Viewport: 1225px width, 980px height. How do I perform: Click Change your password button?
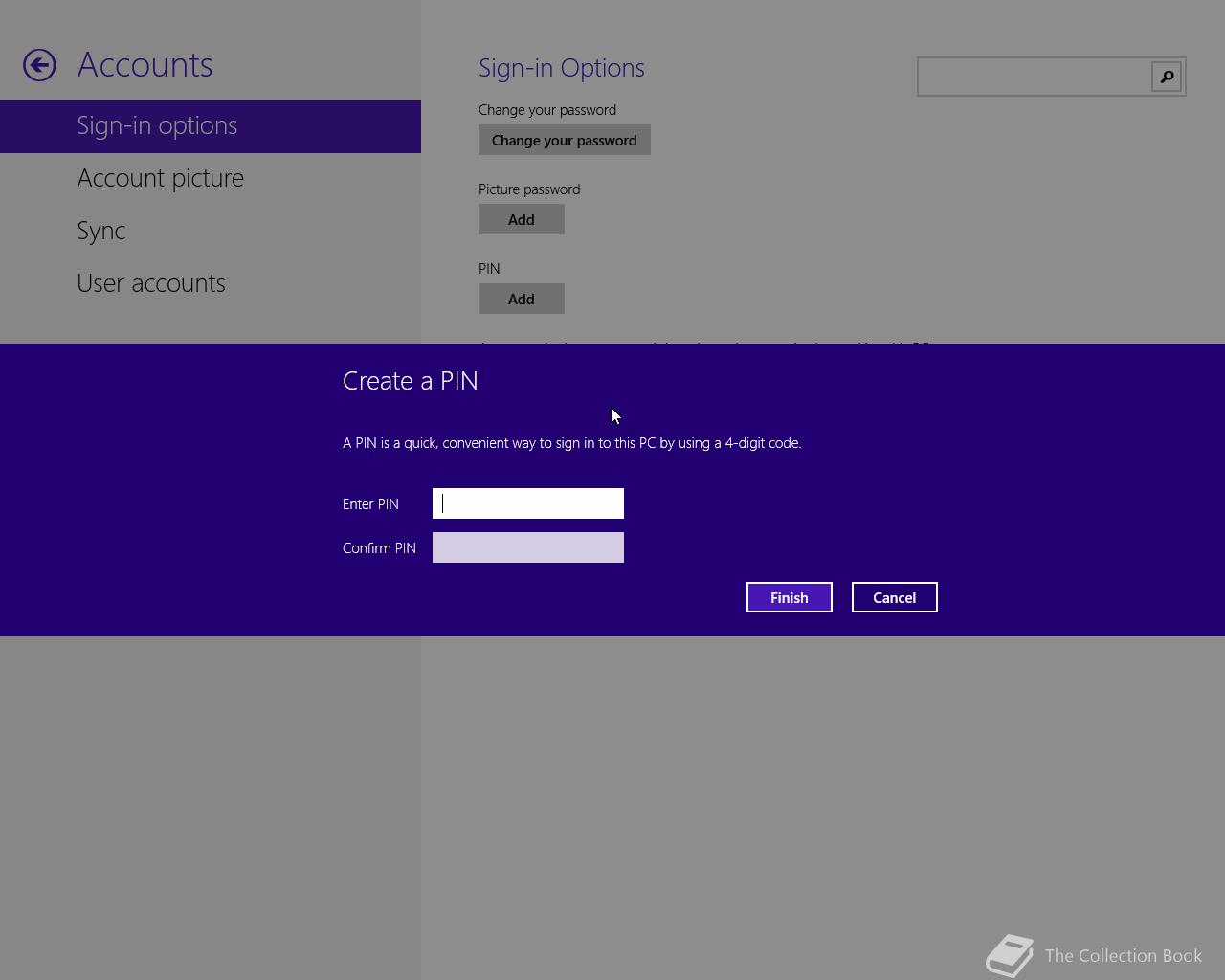(x=565, y=140)
